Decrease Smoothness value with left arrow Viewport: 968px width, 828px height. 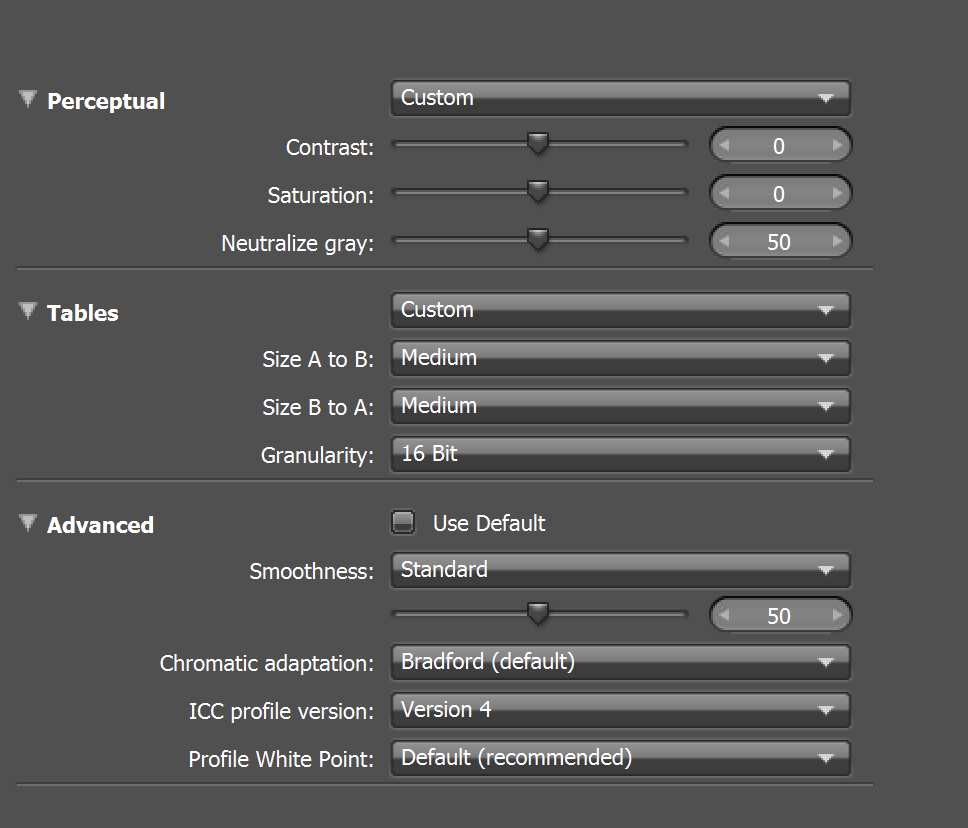[724, 616]
